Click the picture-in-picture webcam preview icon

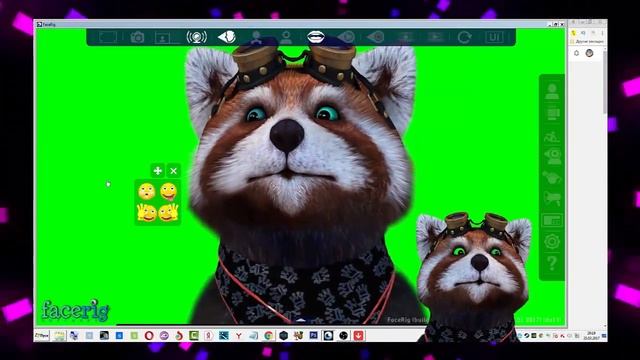(162, 38)
